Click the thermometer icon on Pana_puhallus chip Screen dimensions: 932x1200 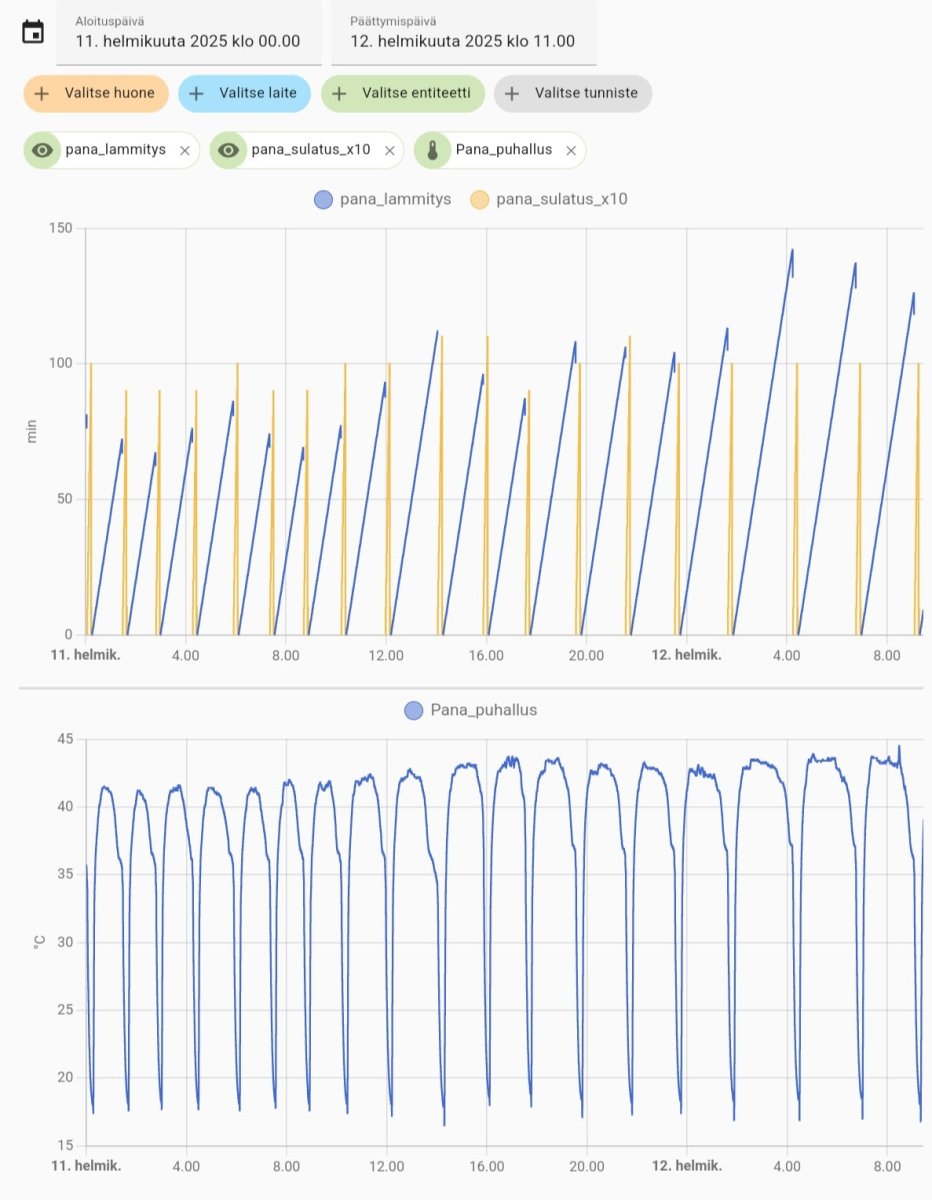[x=433, y=150]
